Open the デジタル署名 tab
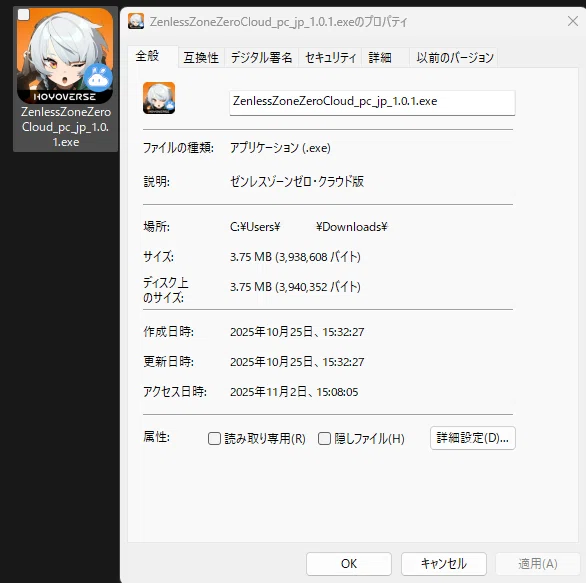Screen dimensions: 586x583 click(x=261, y=58)
